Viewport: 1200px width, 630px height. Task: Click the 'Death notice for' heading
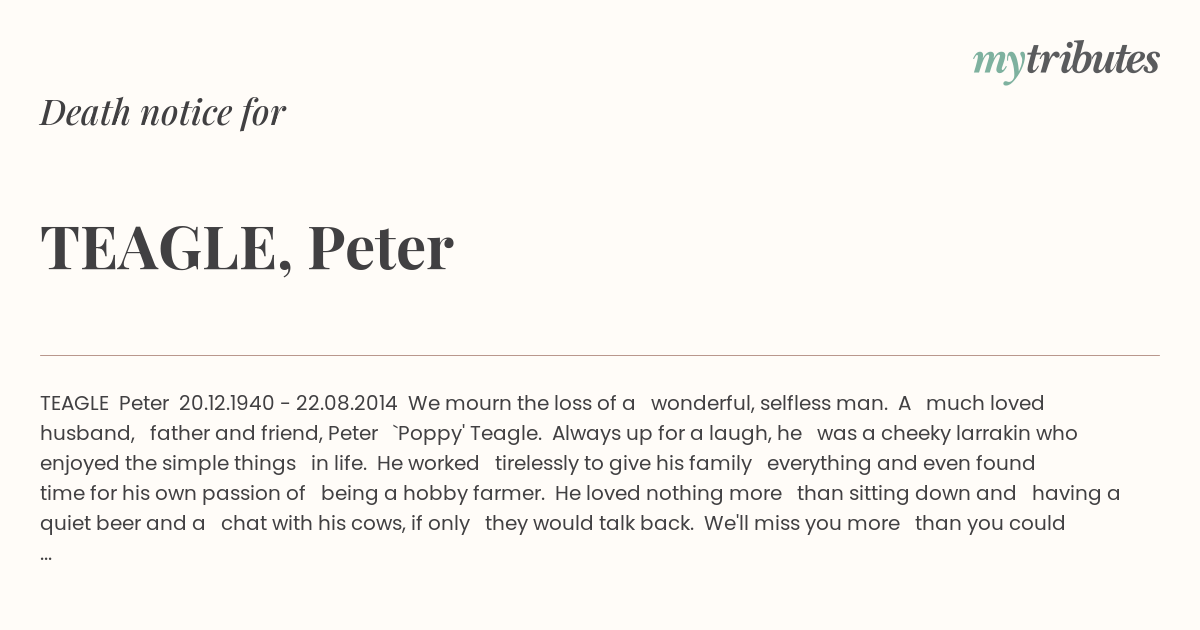[163, 113]
